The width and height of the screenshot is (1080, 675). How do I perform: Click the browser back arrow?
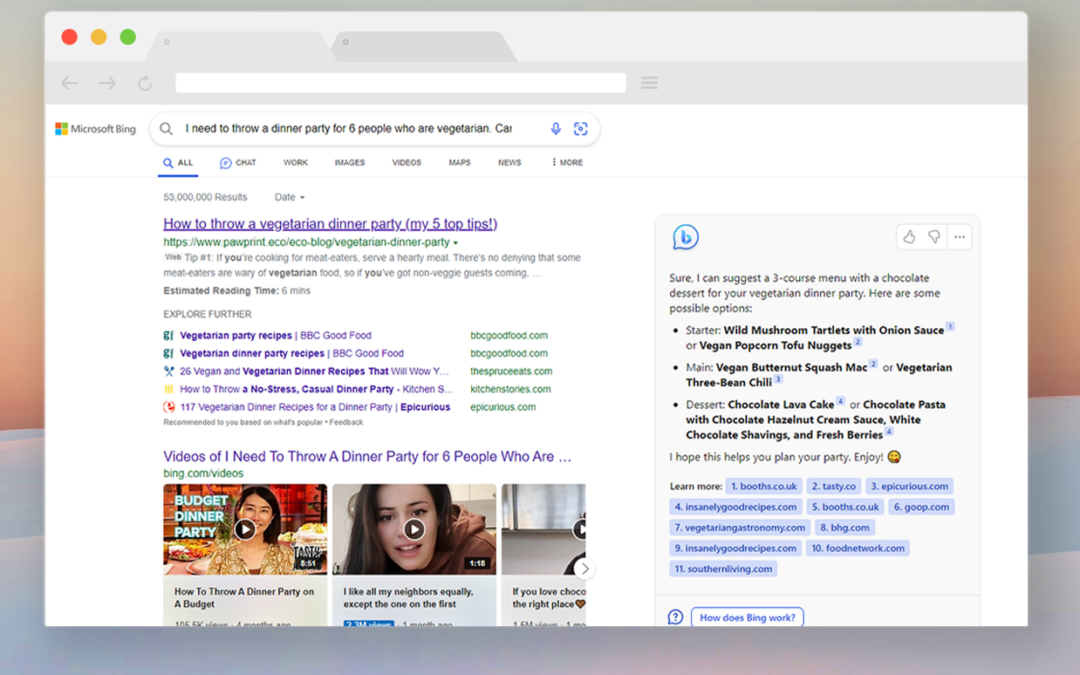[x=70, y=83]
